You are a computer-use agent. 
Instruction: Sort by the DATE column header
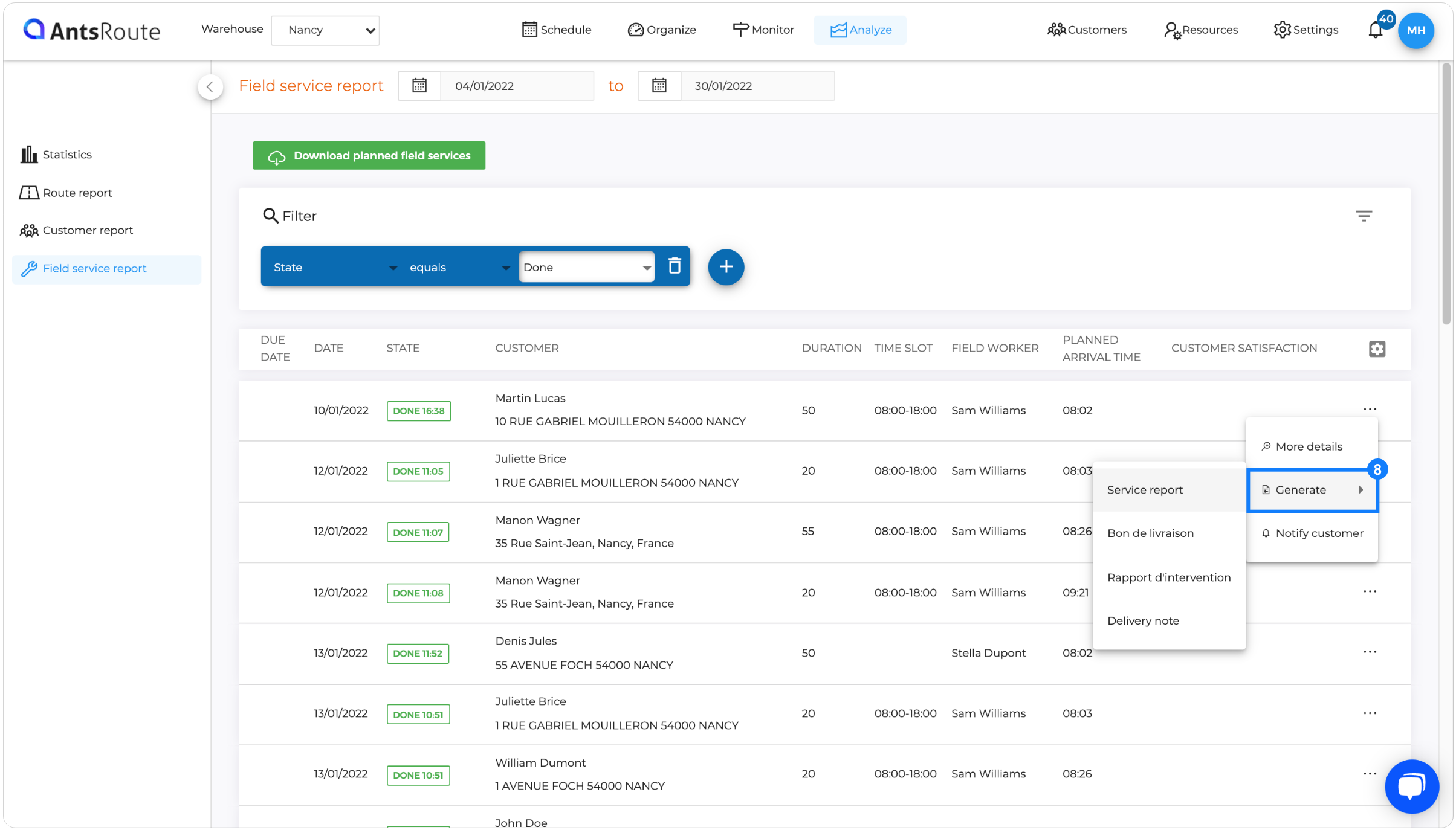pos(329,349)
